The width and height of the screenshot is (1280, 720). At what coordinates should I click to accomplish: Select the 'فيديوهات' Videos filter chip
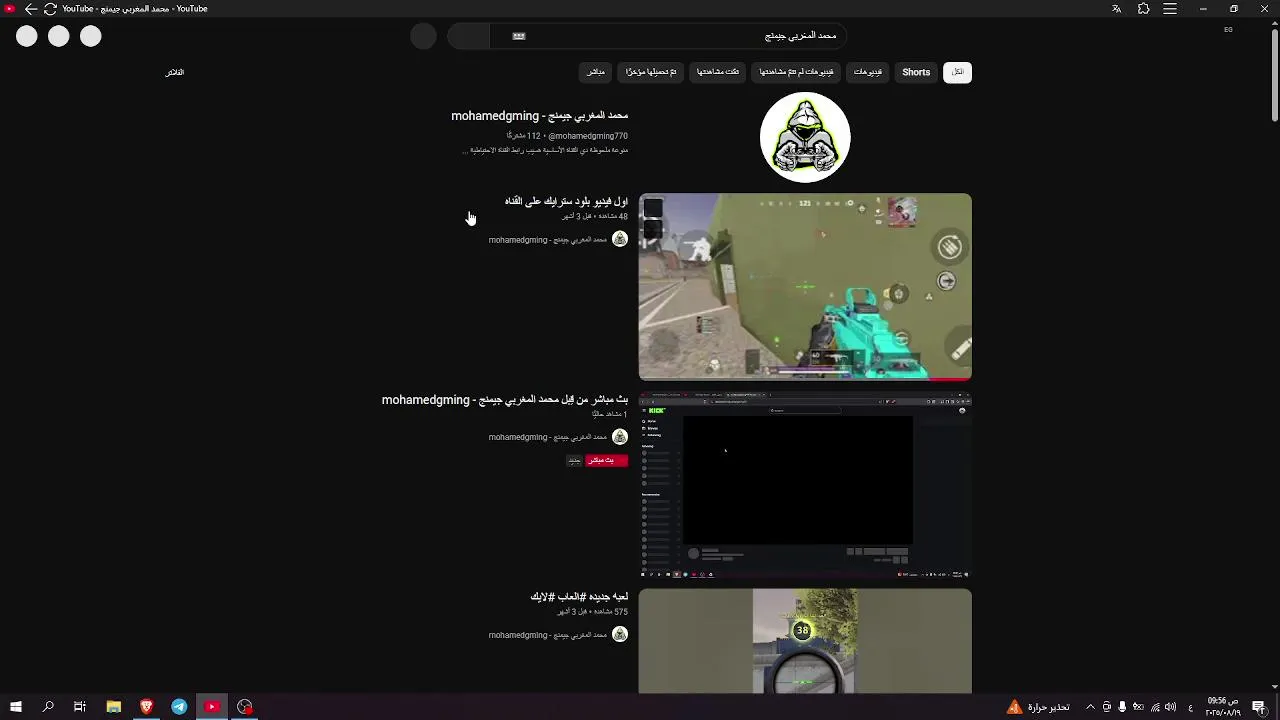coord(868,72)
